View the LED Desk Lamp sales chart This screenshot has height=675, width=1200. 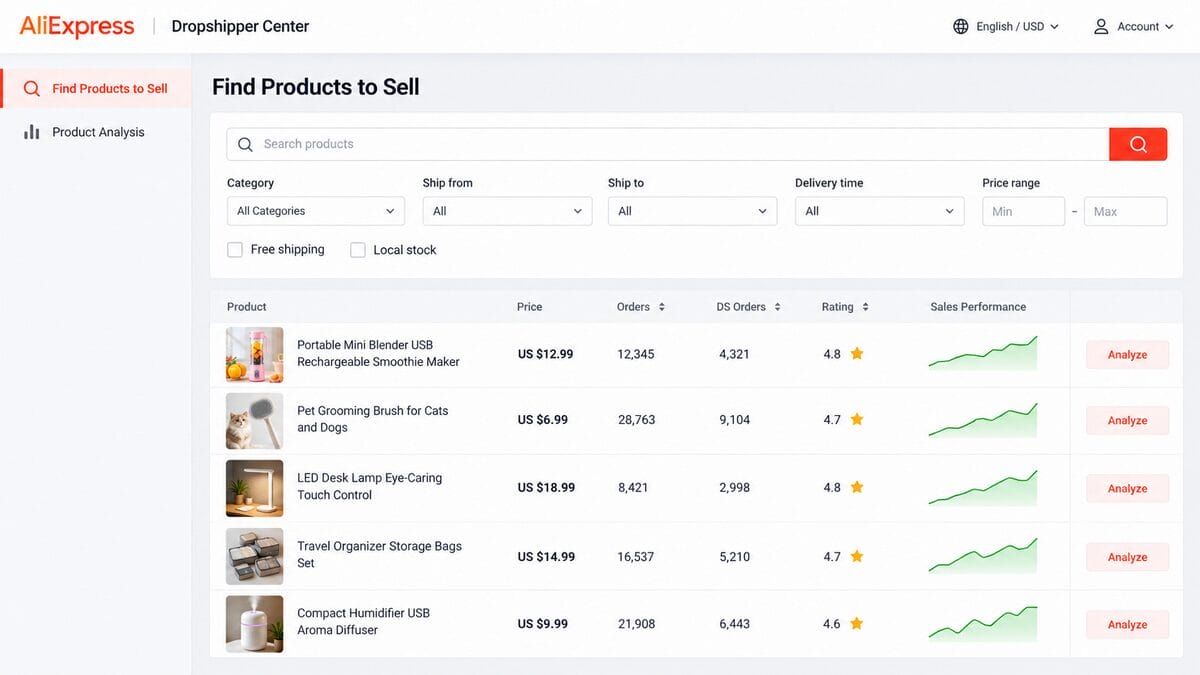point(983,487)
